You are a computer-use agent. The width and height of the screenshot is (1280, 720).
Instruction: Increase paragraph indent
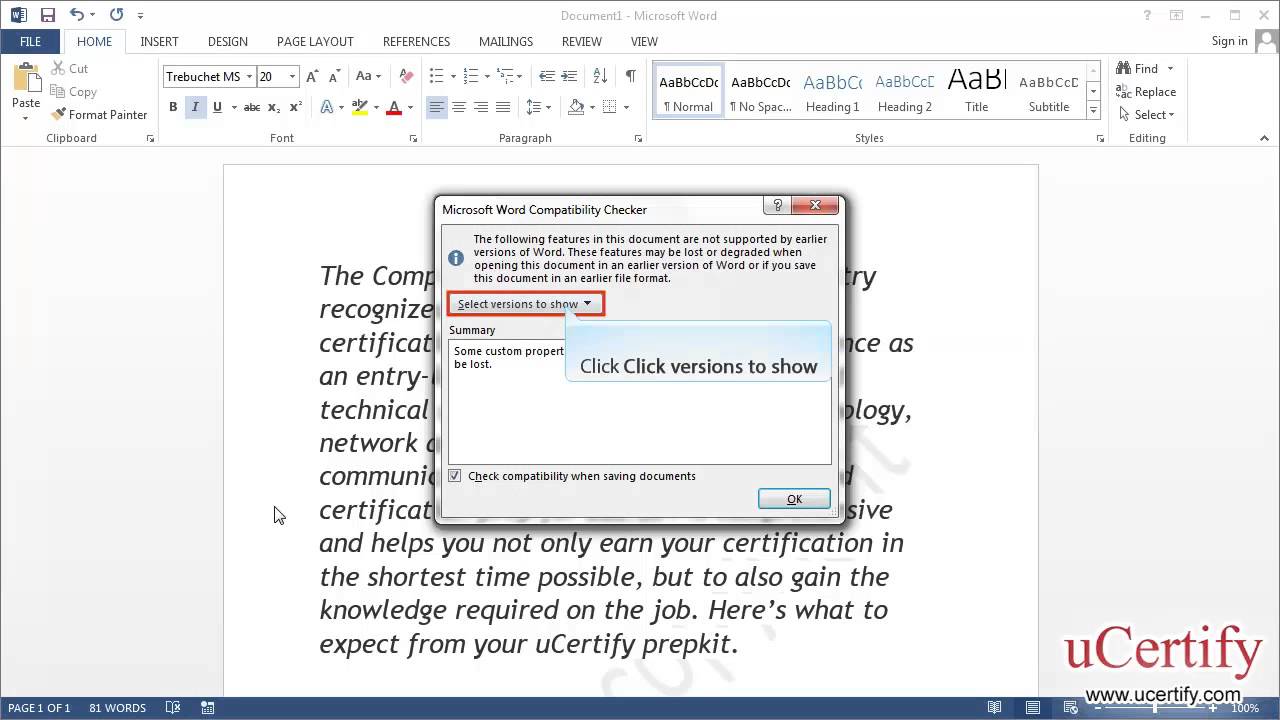(569, 76)
